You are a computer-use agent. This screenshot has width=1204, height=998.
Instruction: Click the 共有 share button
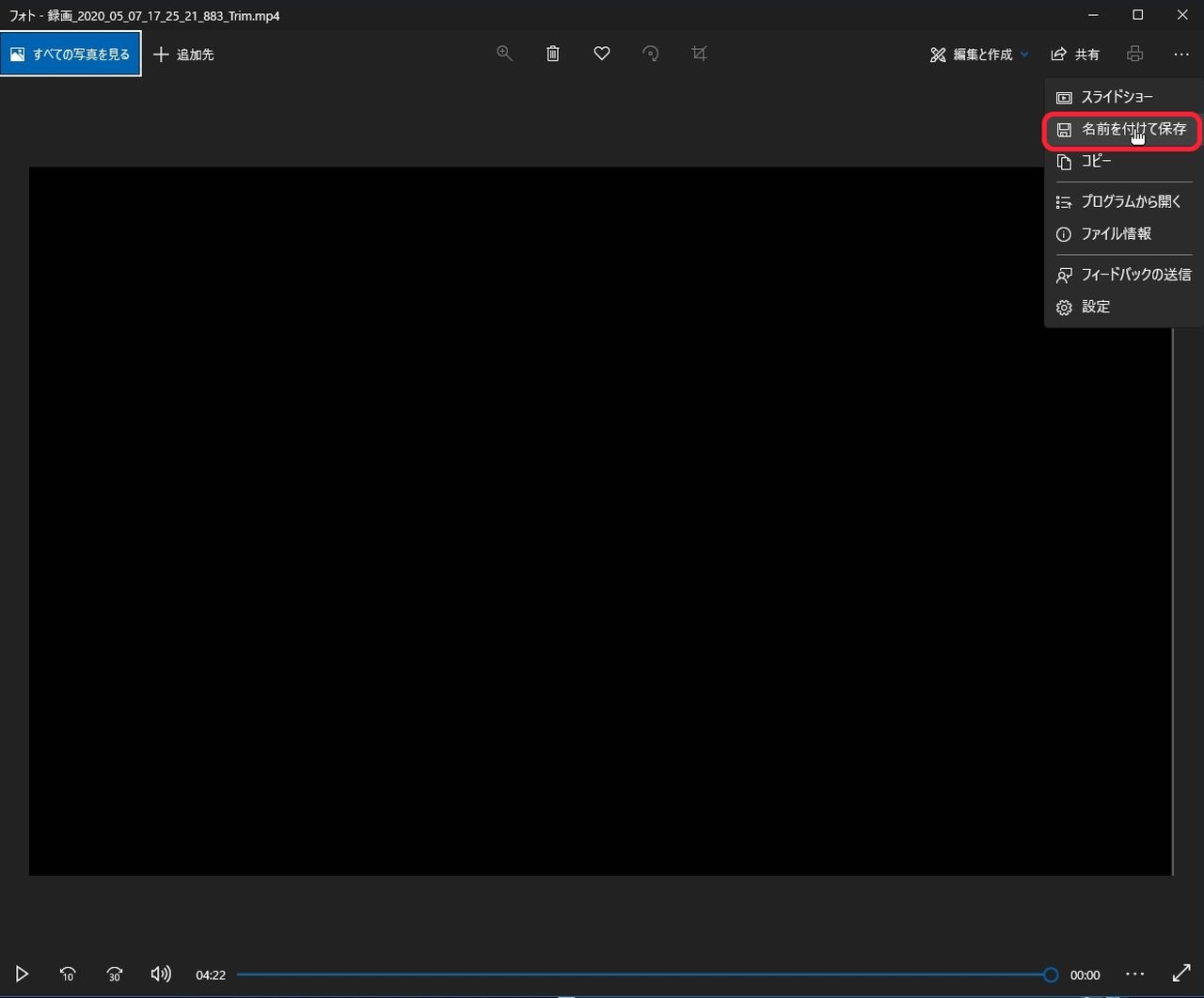(x=1075, y=55)
